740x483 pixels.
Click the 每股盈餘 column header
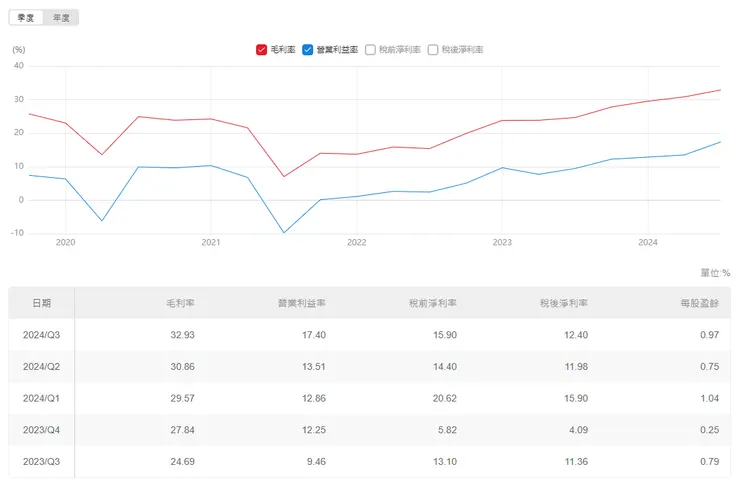[697, 303]
